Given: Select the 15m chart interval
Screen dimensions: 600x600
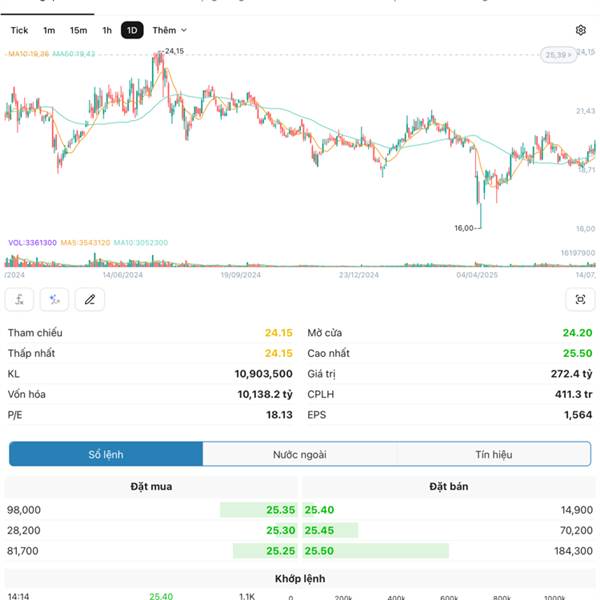Looking at the screenshot, I should coord(78,31).
